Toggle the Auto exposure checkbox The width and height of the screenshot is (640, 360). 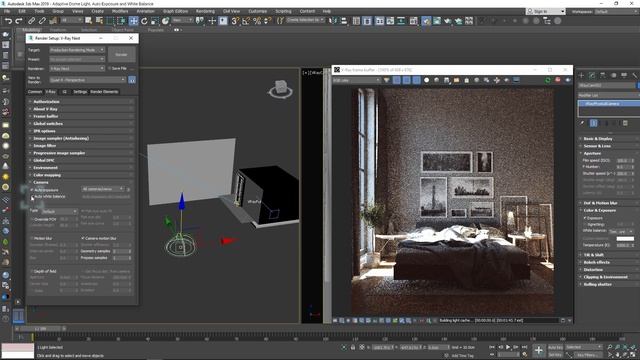(x=32, y=190)
